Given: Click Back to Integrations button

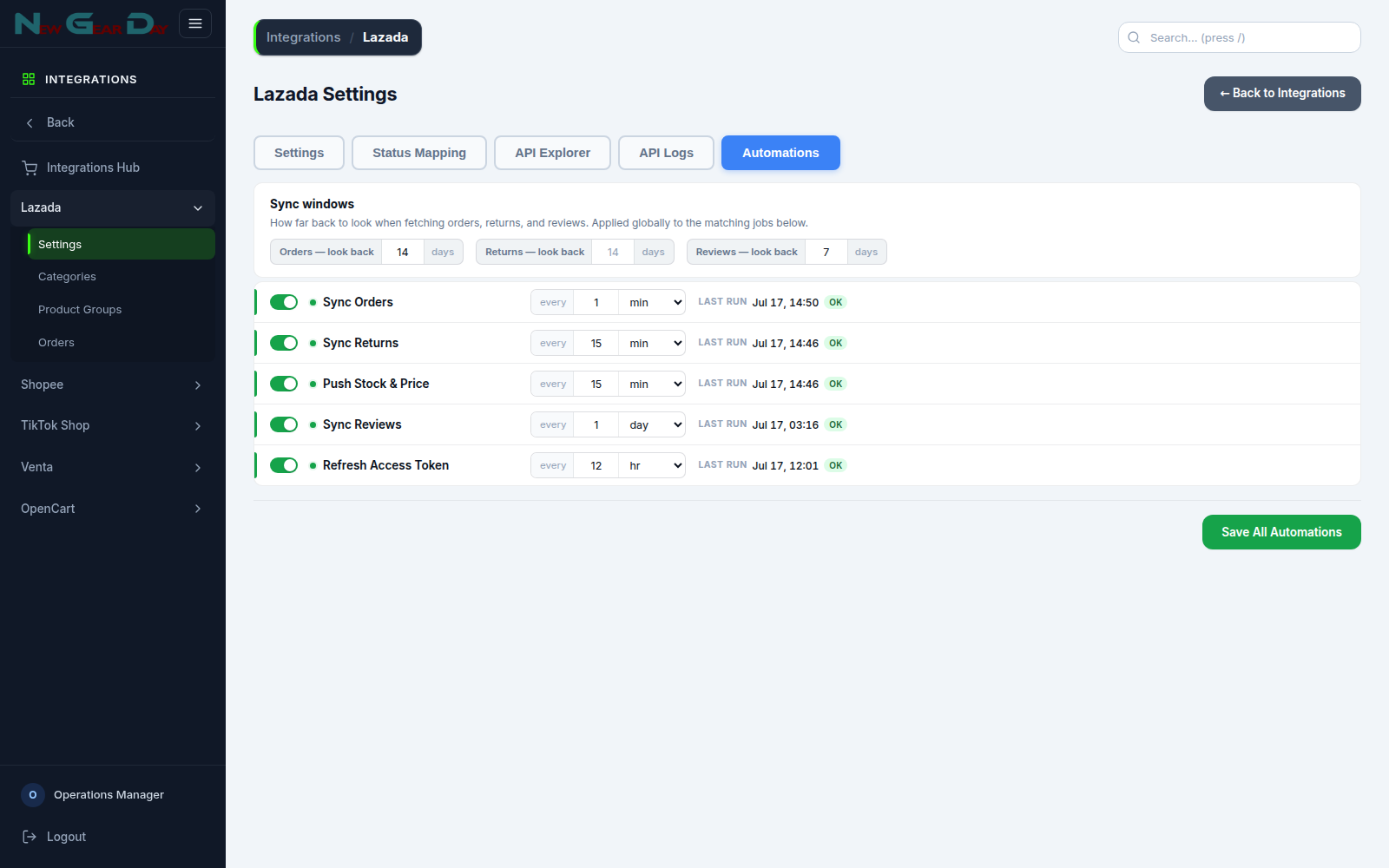Looking at the screenshot, I should click(x=1282, y=94).
